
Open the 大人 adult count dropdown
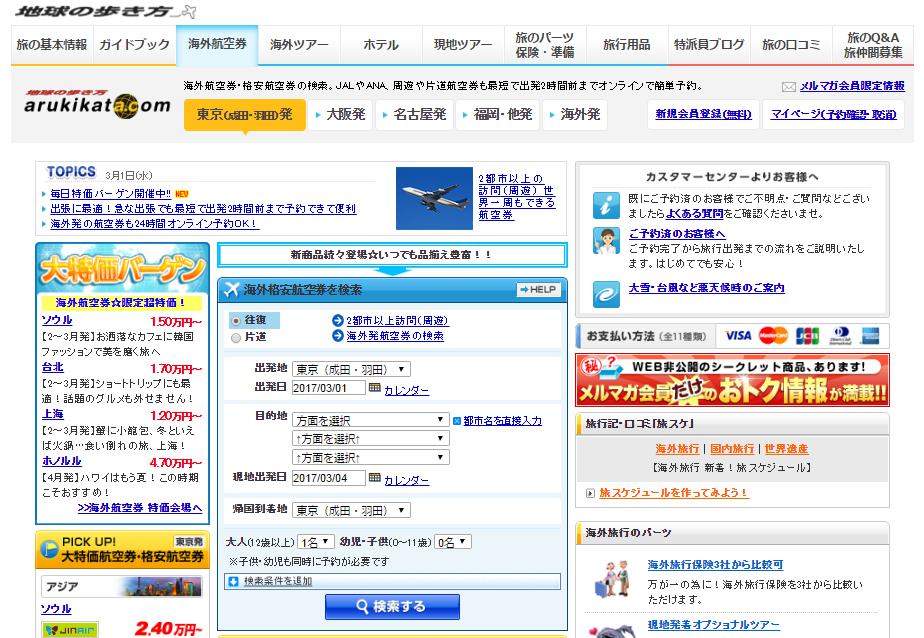coord(316,542)
